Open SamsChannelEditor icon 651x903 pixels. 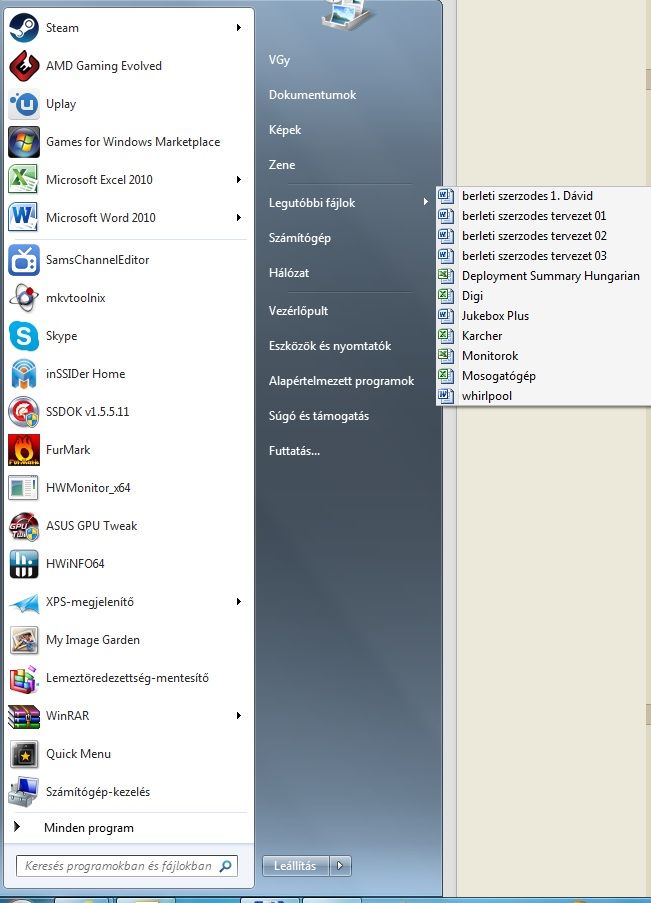24,260
